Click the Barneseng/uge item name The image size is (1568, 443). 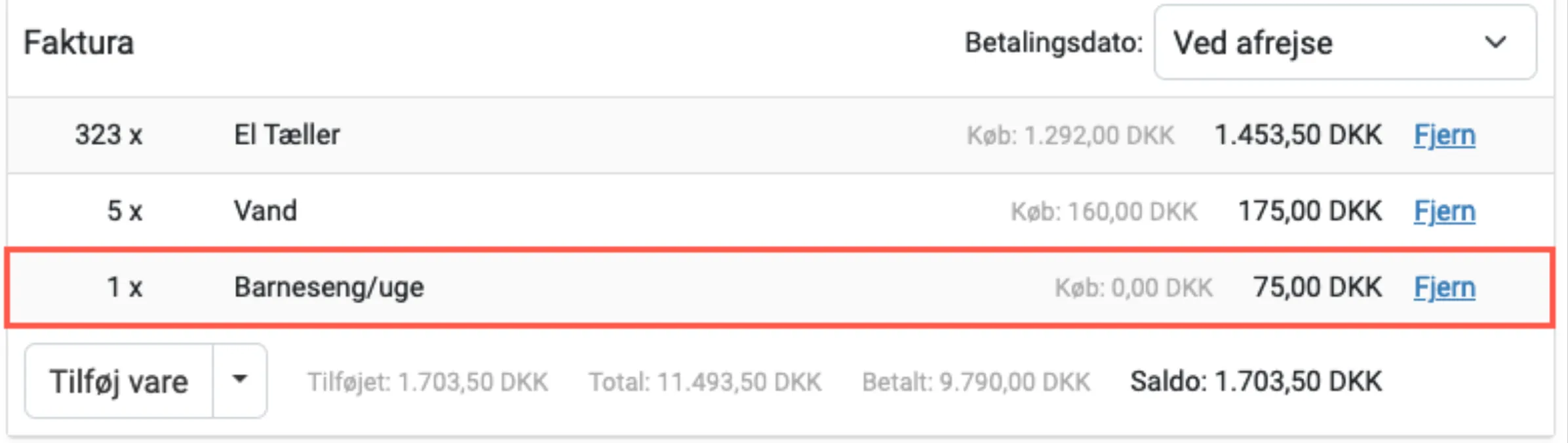(329, 287)
